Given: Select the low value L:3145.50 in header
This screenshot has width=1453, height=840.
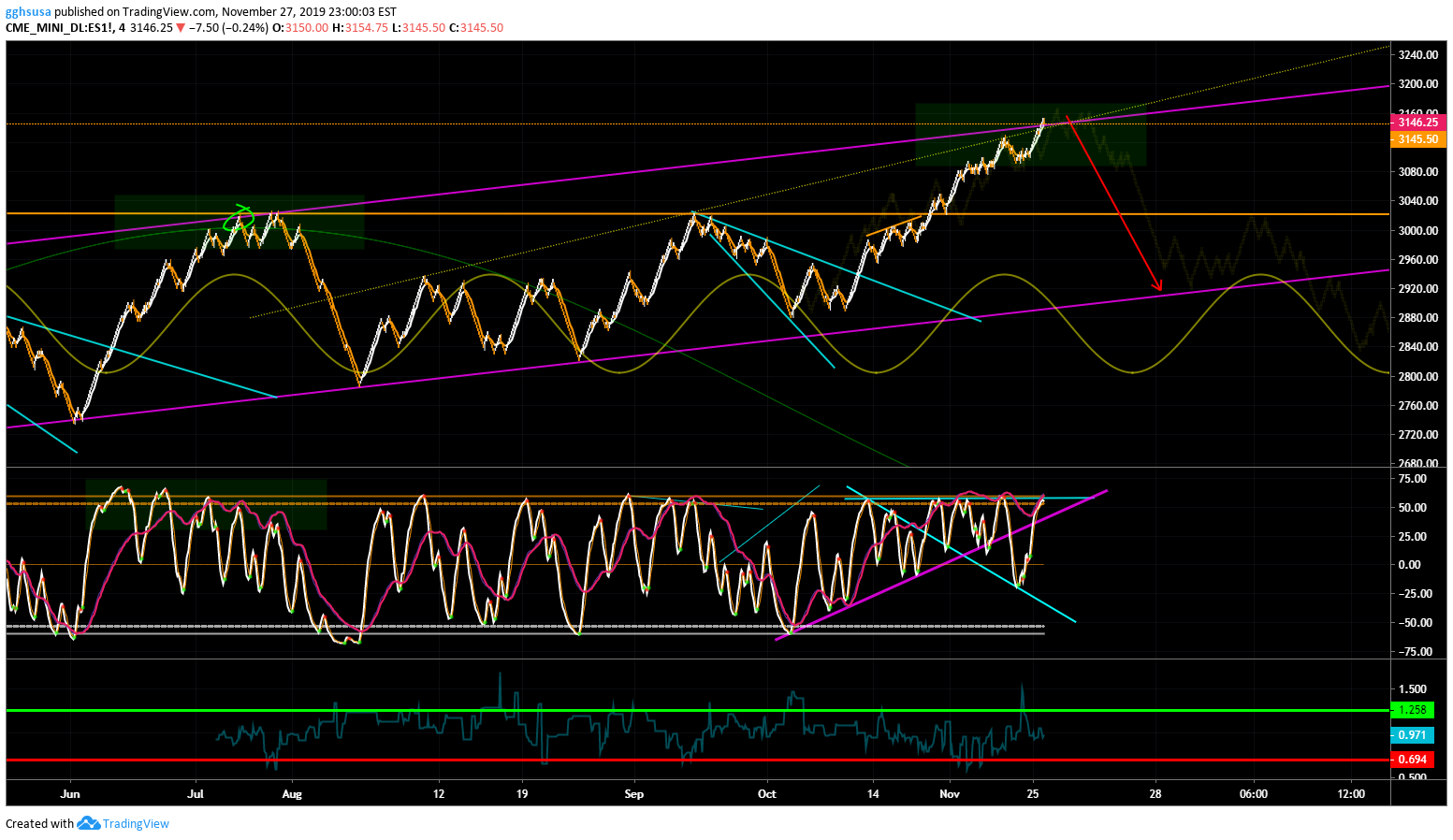Looking at the screenshot, I should [x=418, y=27].
